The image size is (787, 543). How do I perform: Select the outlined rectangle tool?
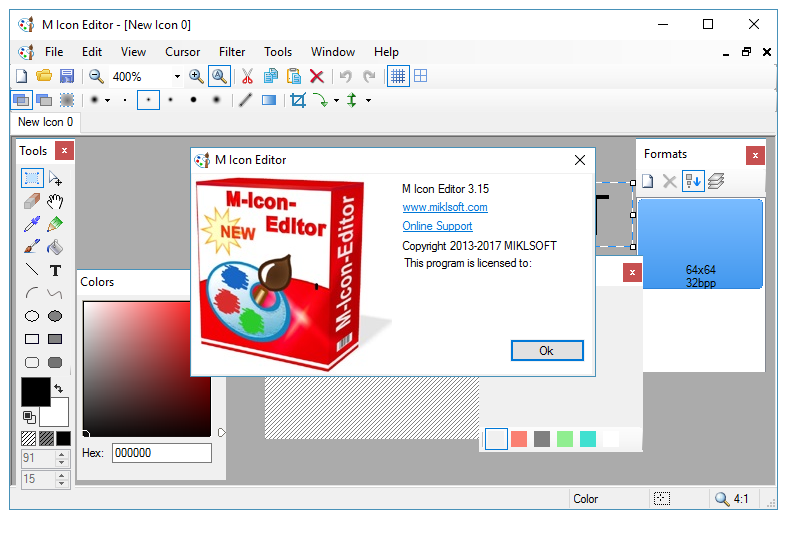[x=32, y=339]
